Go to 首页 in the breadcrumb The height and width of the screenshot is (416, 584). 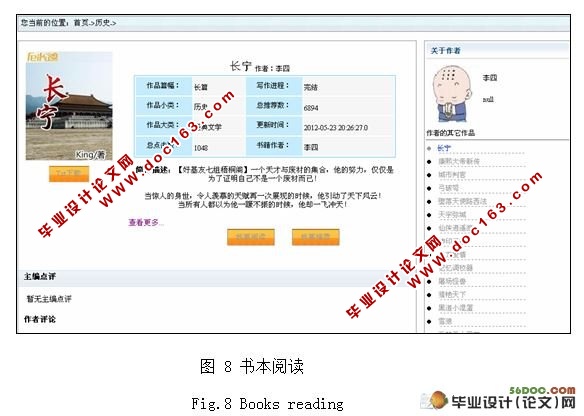click(81, 23)
